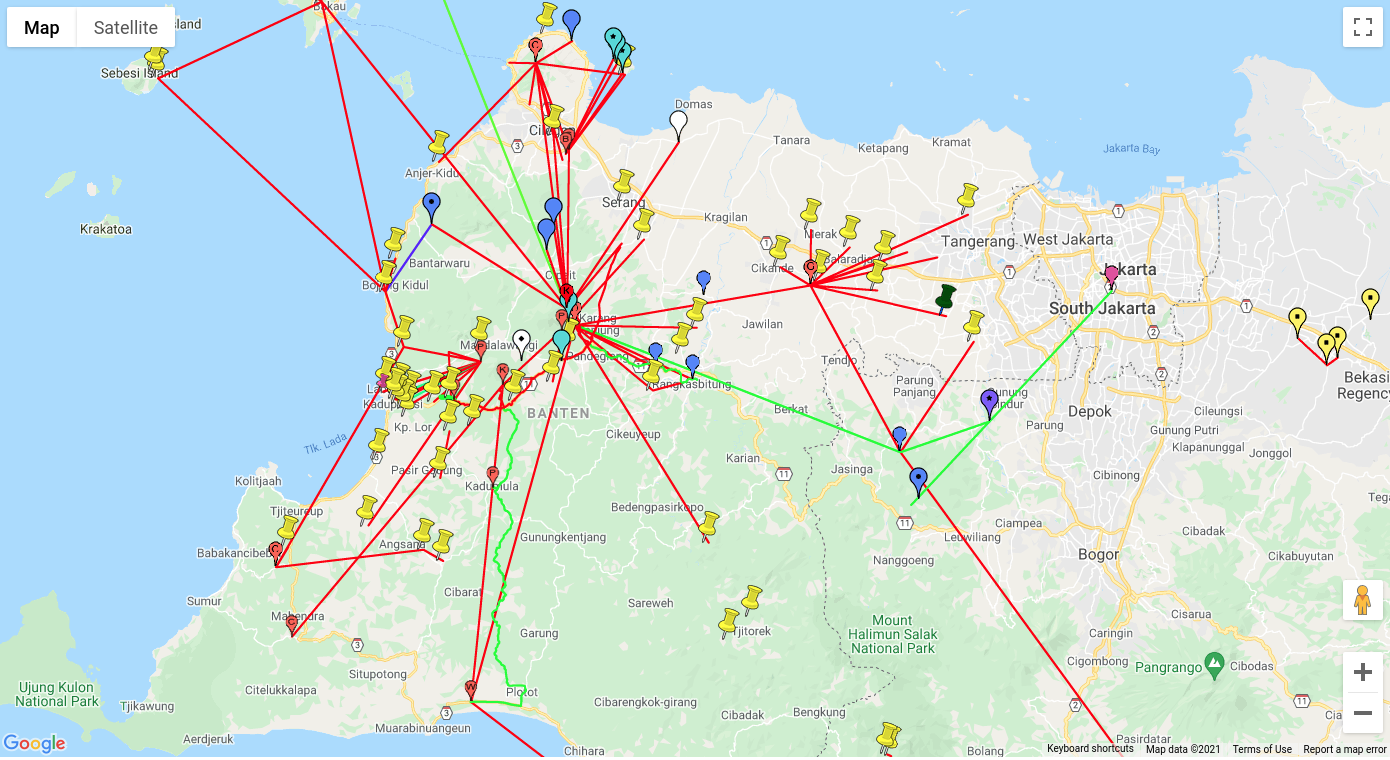1390x760 pixels.
Task: Toggle fullscreen map view
Action: tap(1362, 27)
